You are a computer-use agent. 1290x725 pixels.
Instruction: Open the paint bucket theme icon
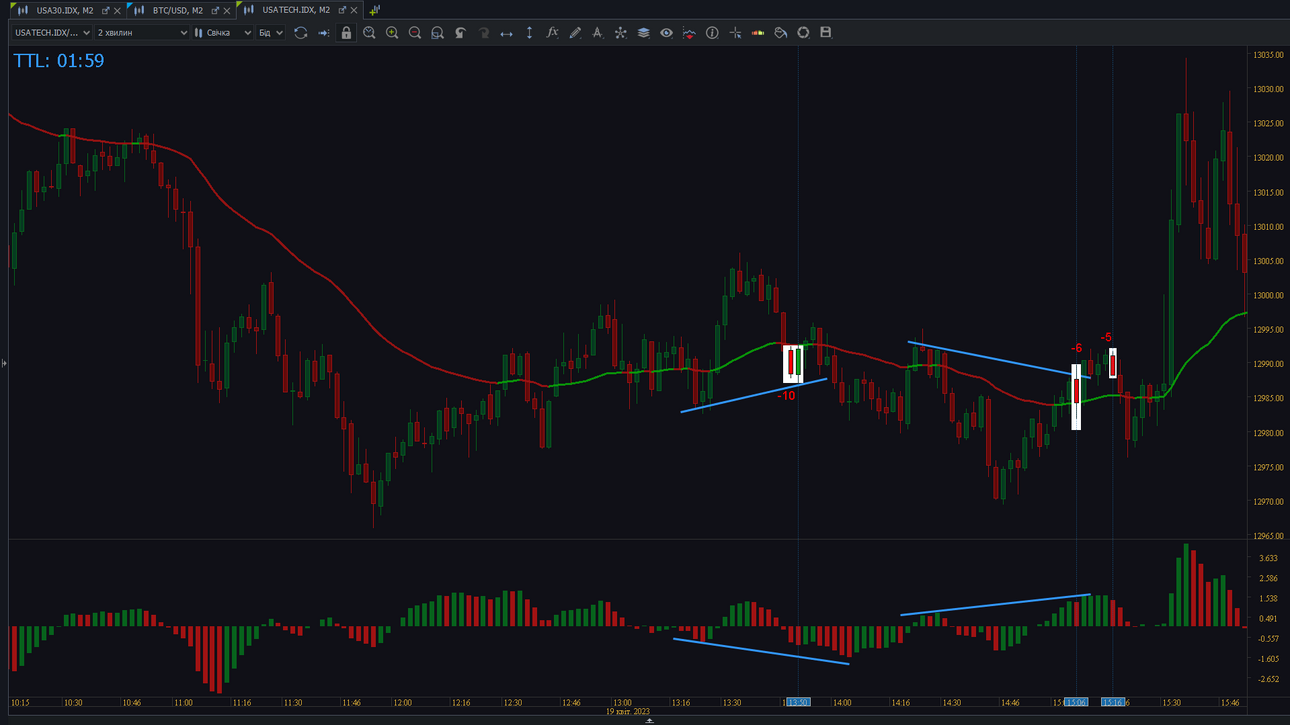tap(780, 33)
